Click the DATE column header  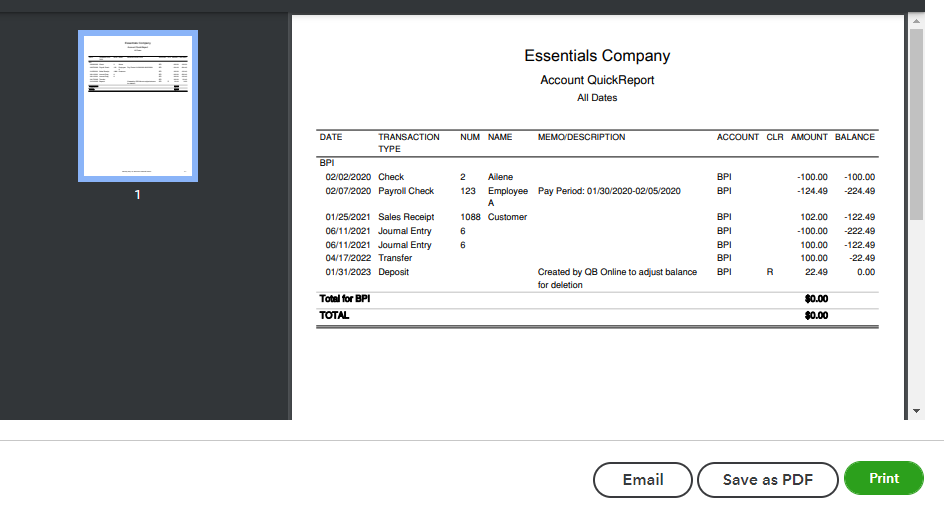[x=331, y=137]
